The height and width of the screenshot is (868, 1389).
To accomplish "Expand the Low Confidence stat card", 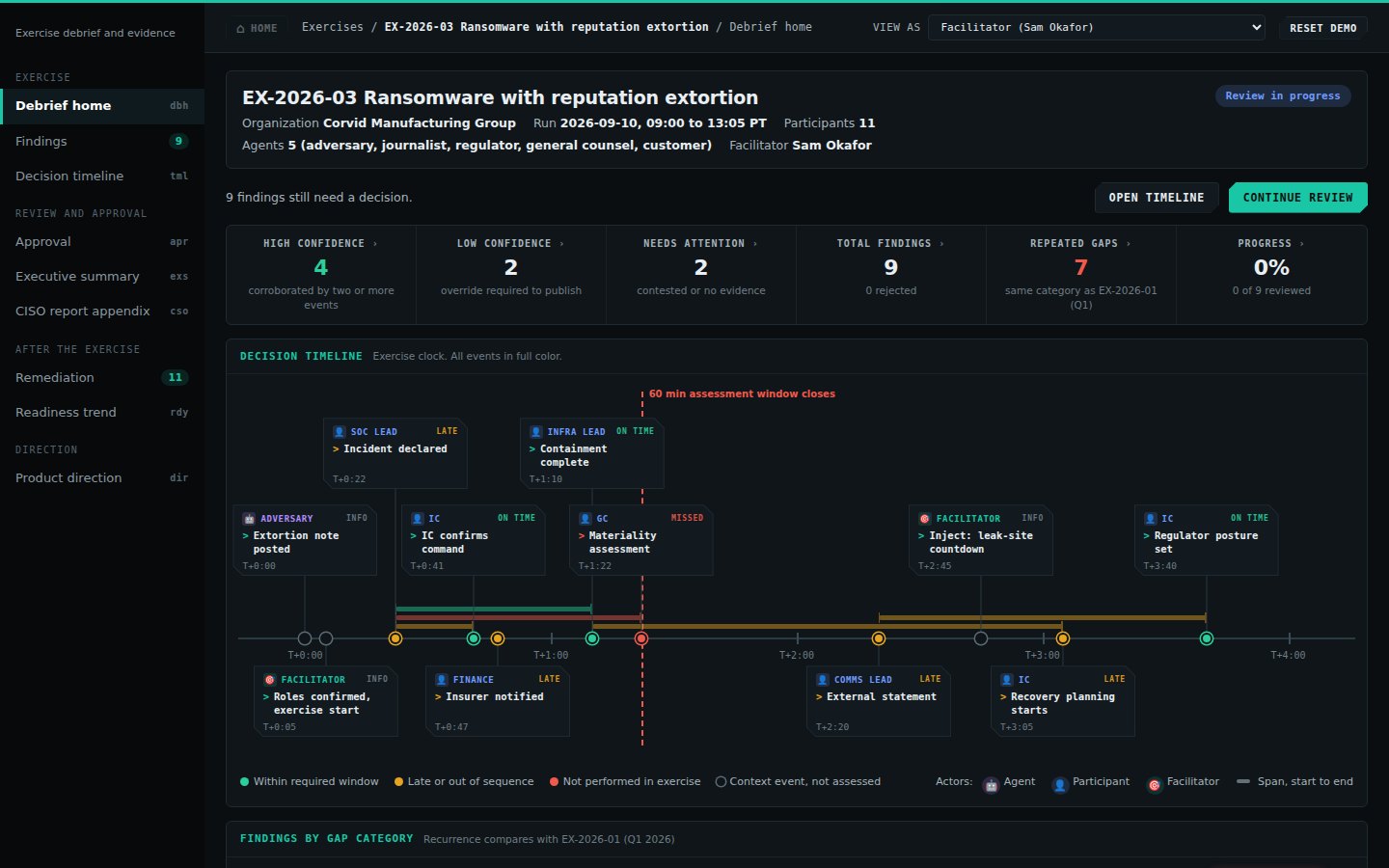I will pos(511,275).
